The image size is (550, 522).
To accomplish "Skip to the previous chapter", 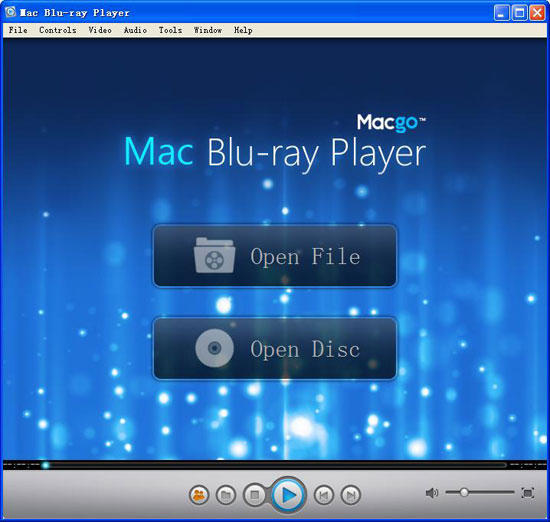I will (x=323, y=495).
